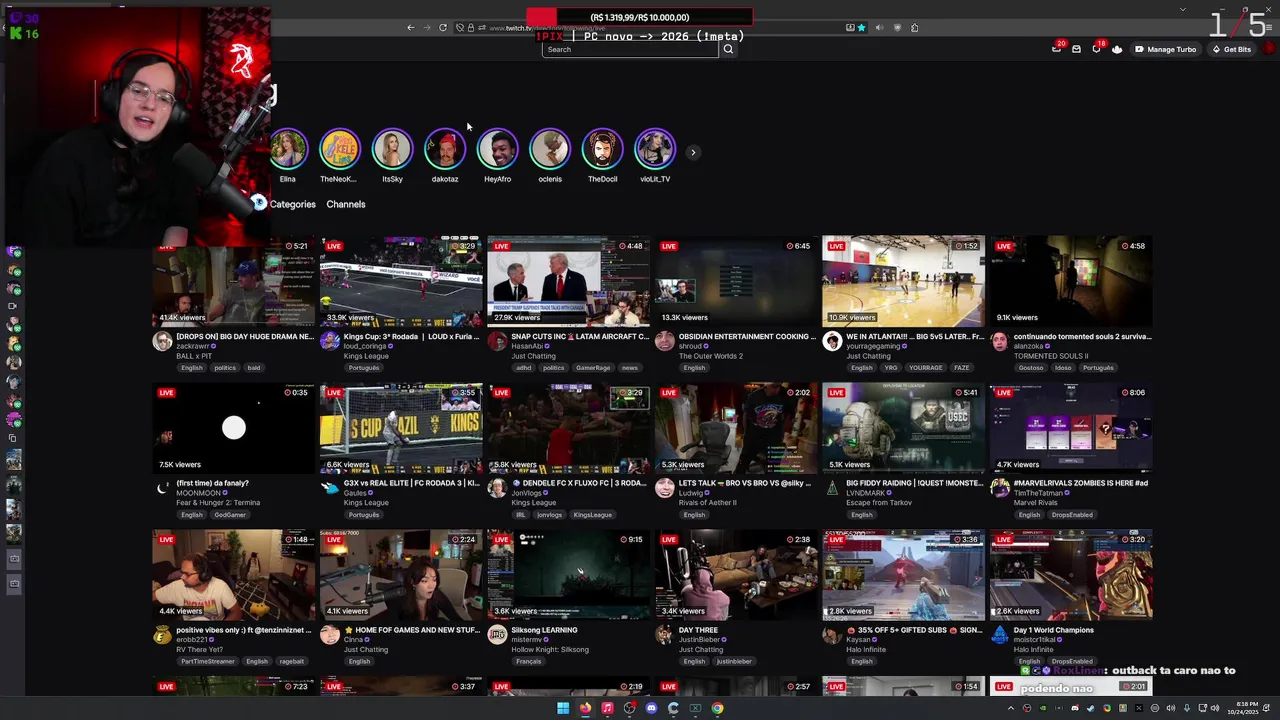Open Firefox from the taskbar
This screenshot has width=1280, height=720.
[x=585, y=708]
